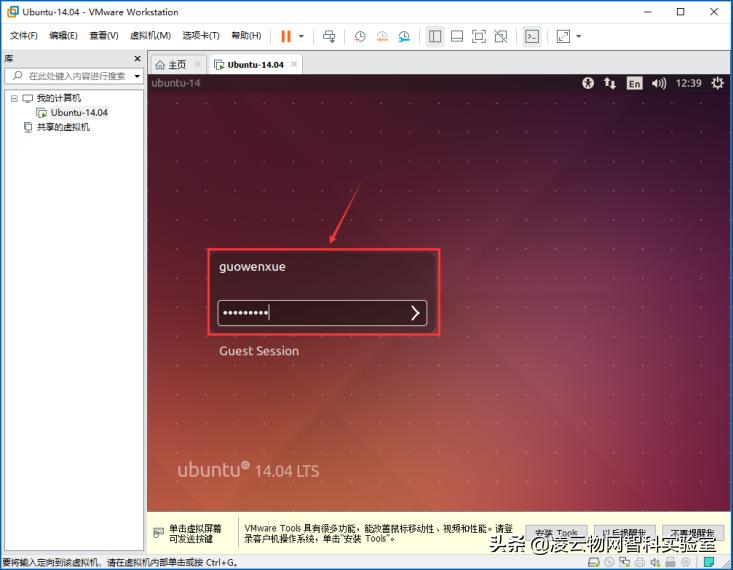The image size is (733, 570).
Task: Open the power options dropdown arrow beside pause
Action: (301, 36)
